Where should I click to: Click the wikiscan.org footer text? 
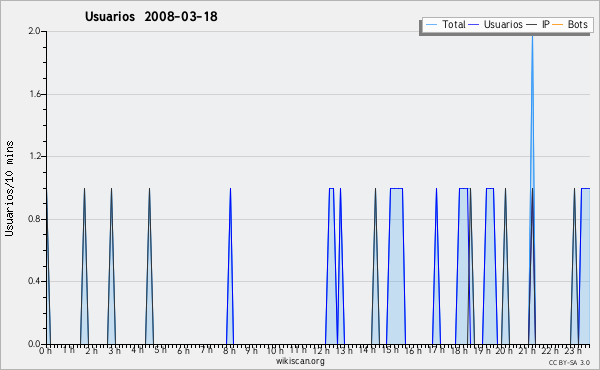coord(300,361)
